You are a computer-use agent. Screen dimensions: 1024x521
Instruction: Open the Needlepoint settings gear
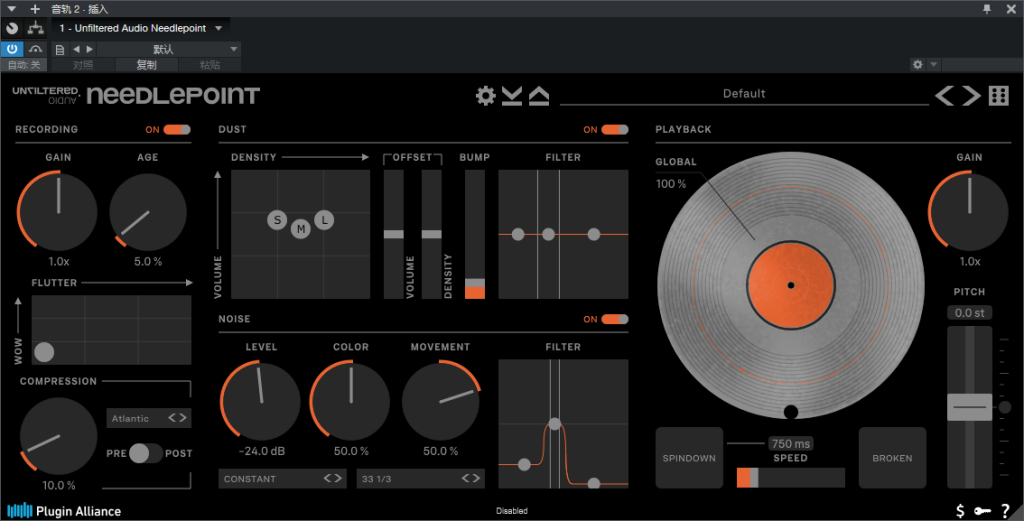tap(485, 96)
